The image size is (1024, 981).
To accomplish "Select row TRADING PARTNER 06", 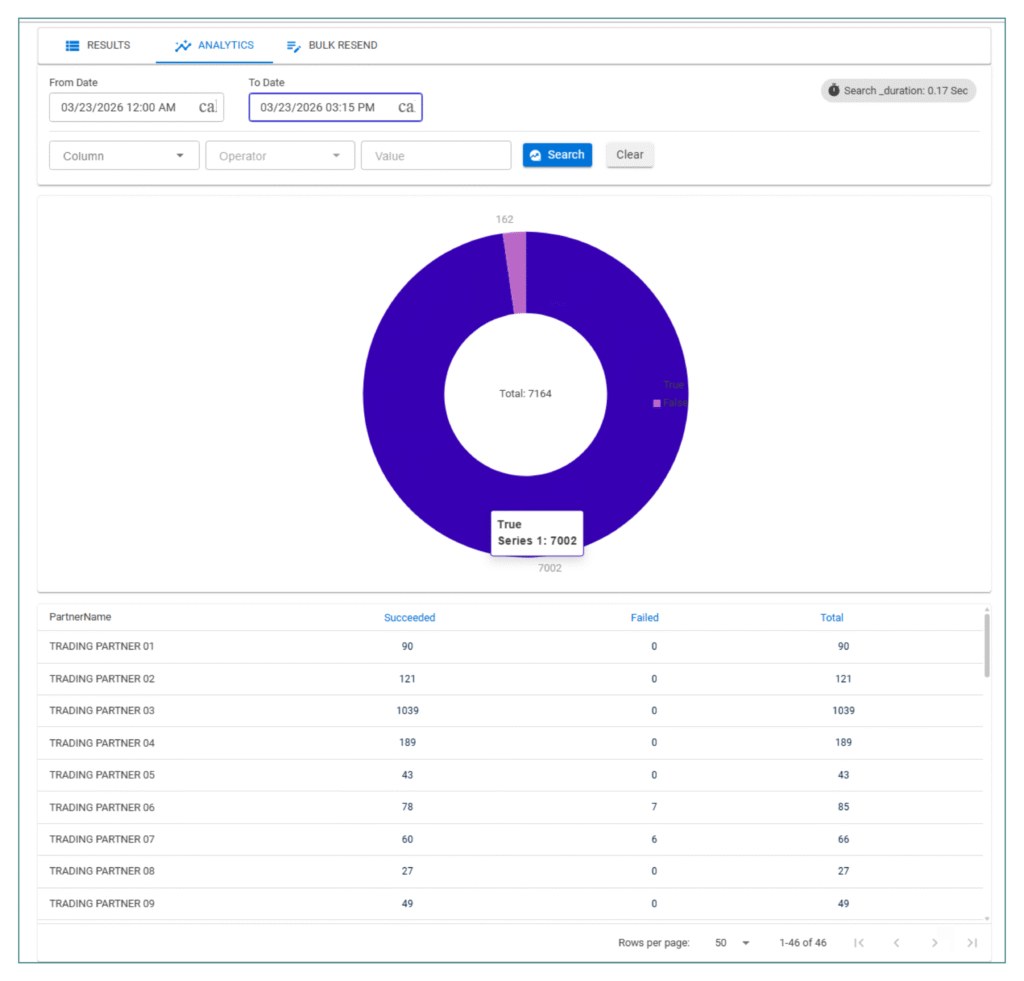I will [511, 807].
